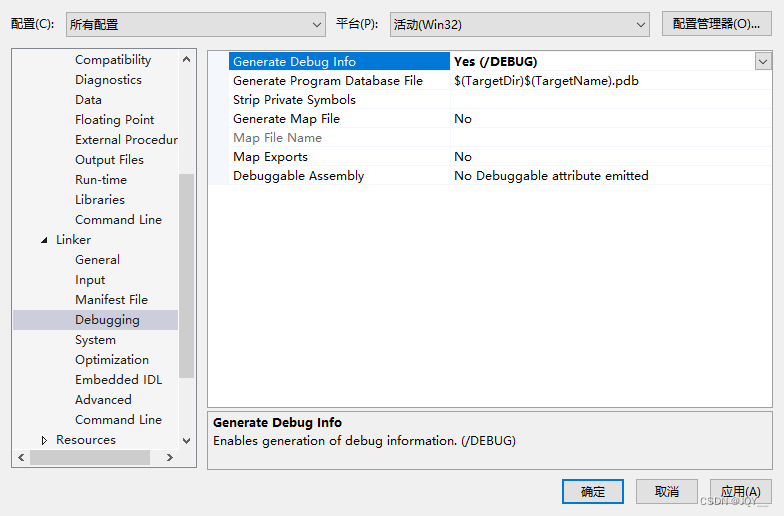This screenshot has width=784, height=516.
Task: Select the Debugging item under Linker
Action: (x=107, y=320)
